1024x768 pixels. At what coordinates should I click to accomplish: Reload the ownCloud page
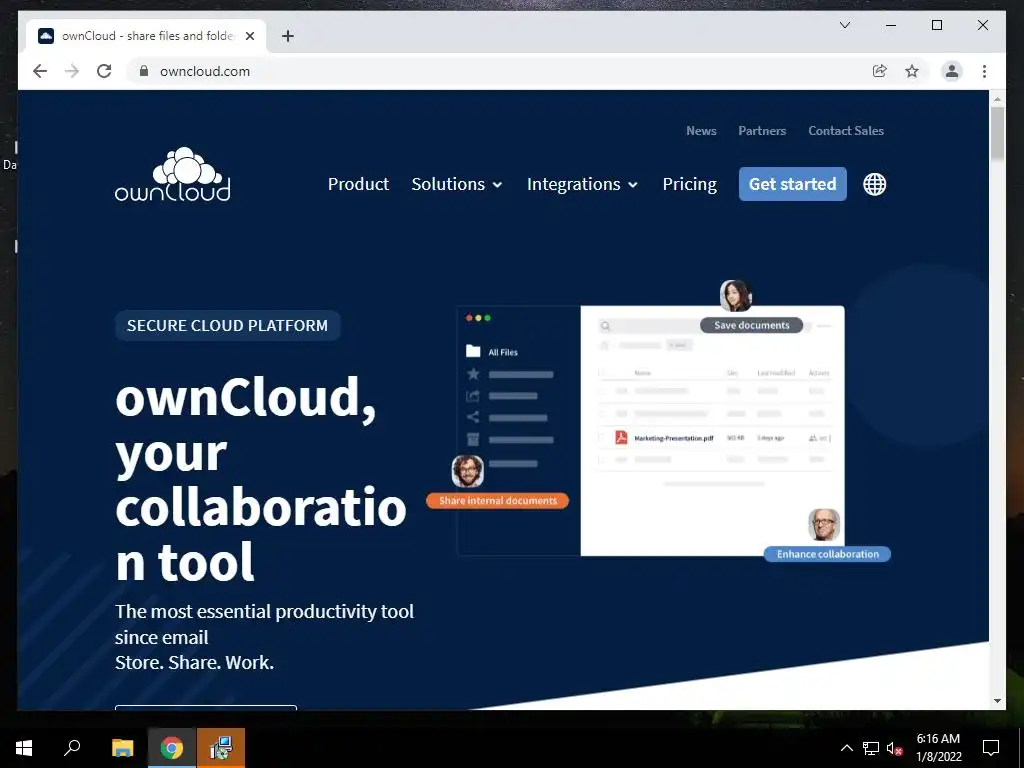104,71
